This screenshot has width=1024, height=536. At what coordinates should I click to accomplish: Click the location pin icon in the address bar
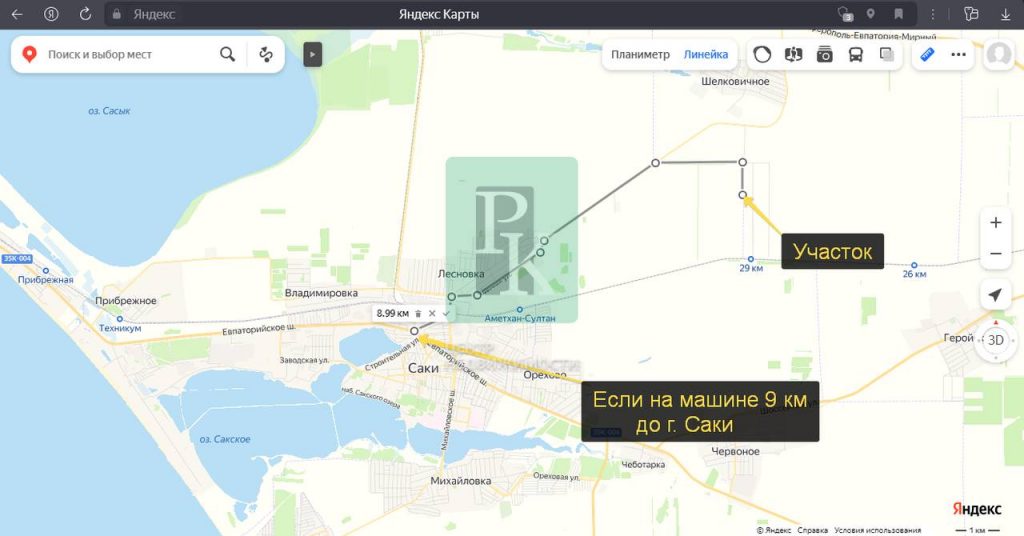point(871,14)
